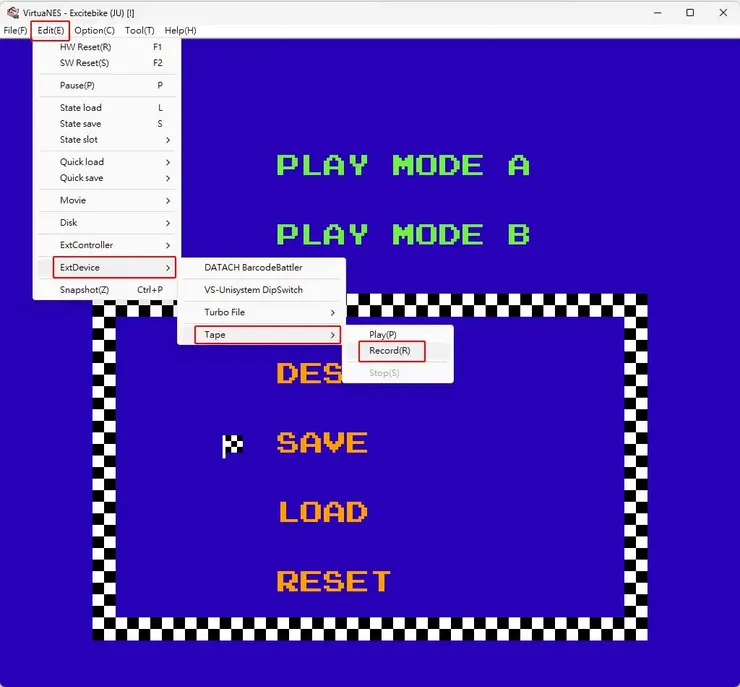This screenshot has height=687, width=740.
Task: Click the checkered flag cursor icon
Action: (x=233, y=446)
